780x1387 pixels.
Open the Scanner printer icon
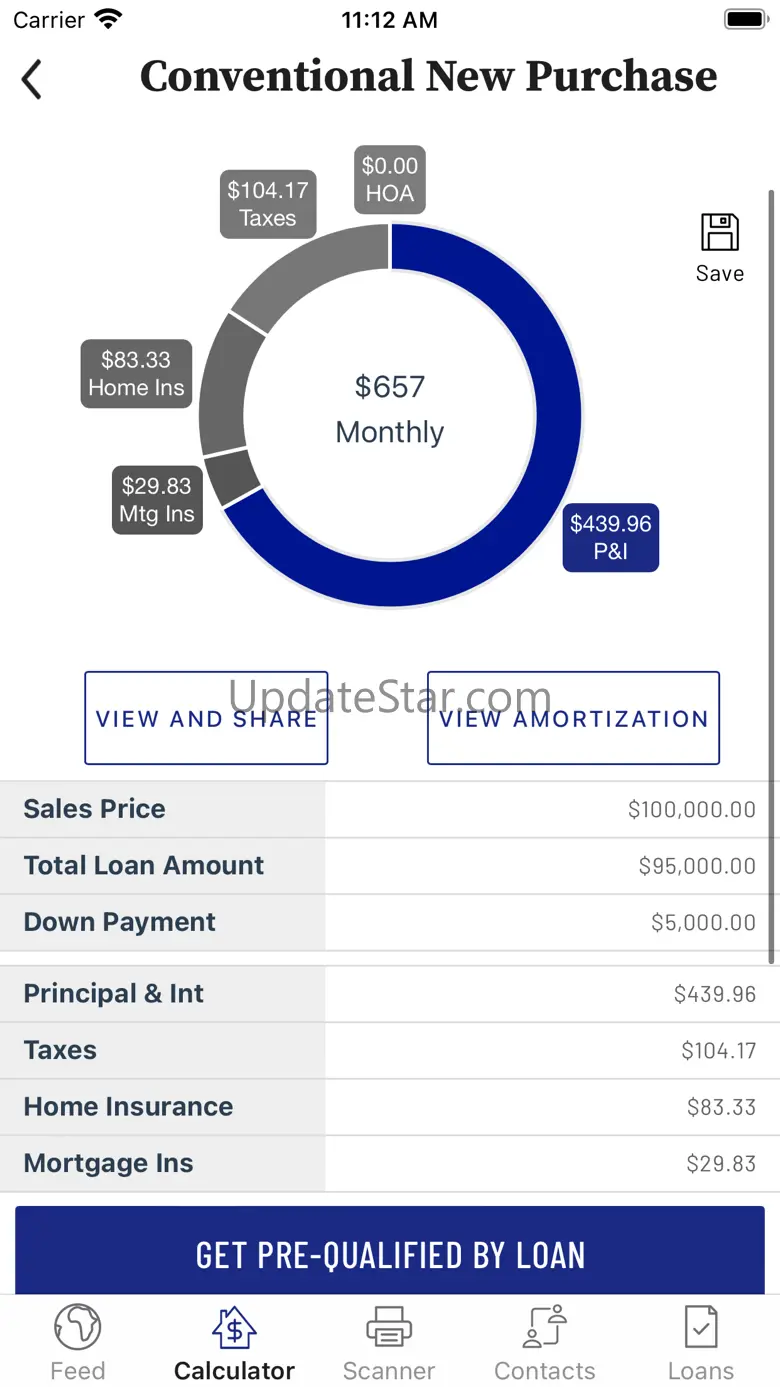389,1328
